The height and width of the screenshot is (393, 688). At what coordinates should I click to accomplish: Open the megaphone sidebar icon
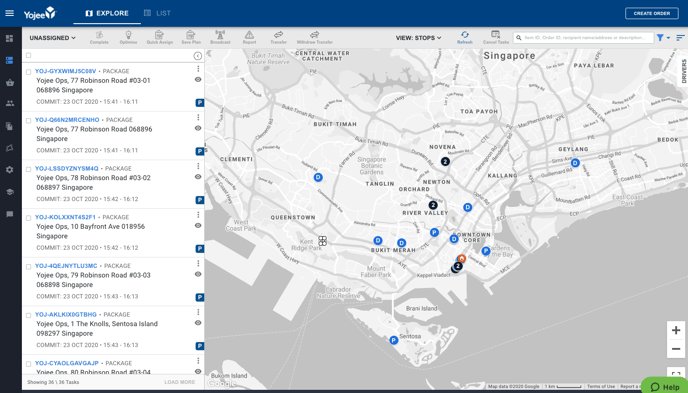pyautogui.click(x=9, y=148)
